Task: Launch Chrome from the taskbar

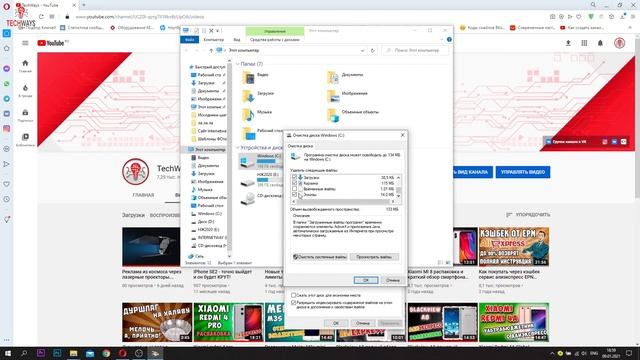Action: coord(106,353)
